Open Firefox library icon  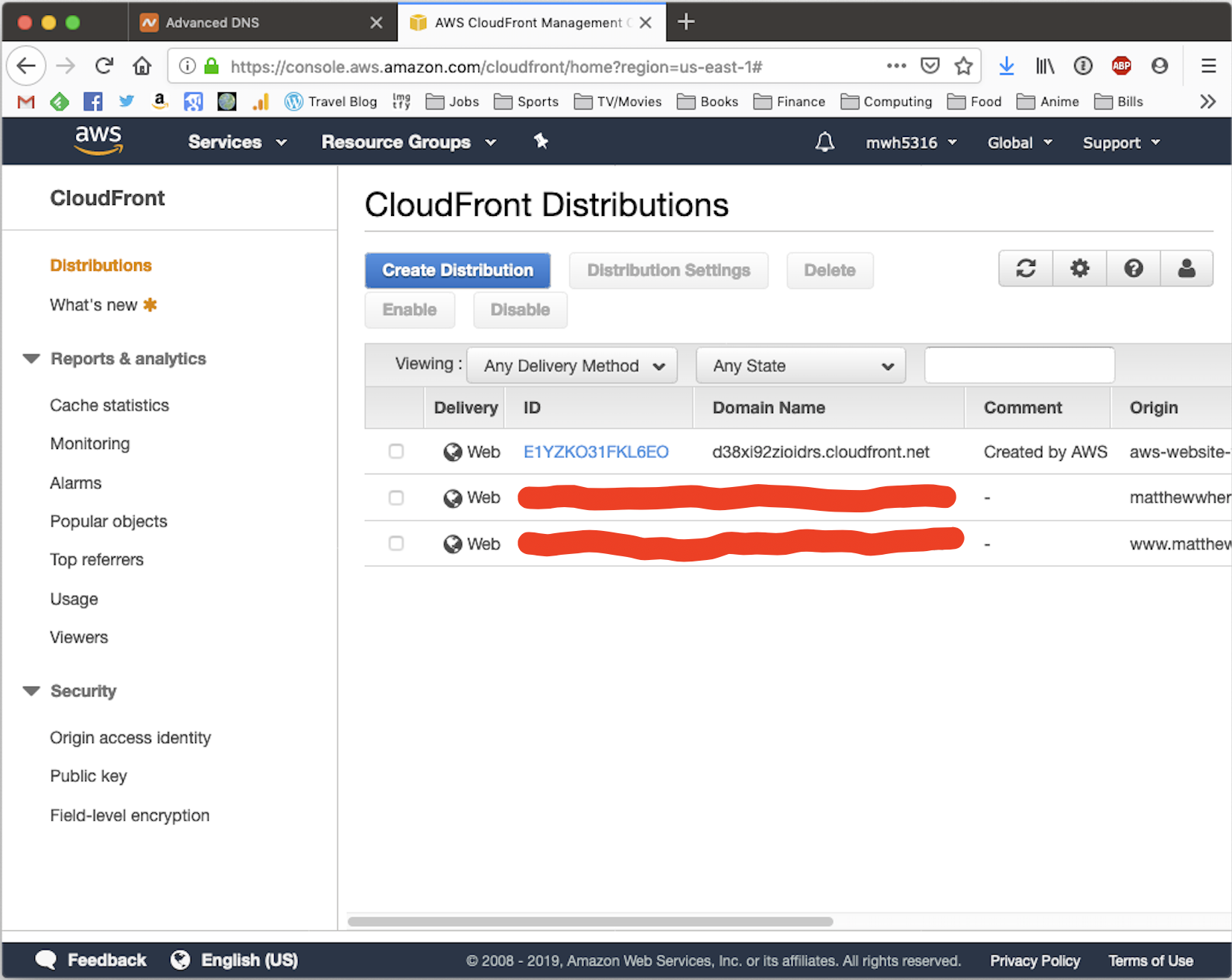pos(1045,66)
